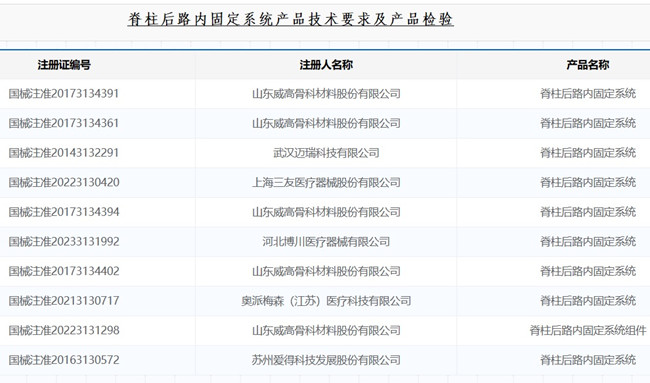
Task: Click the 注册人名称 column header
Action: click(326, 65)
